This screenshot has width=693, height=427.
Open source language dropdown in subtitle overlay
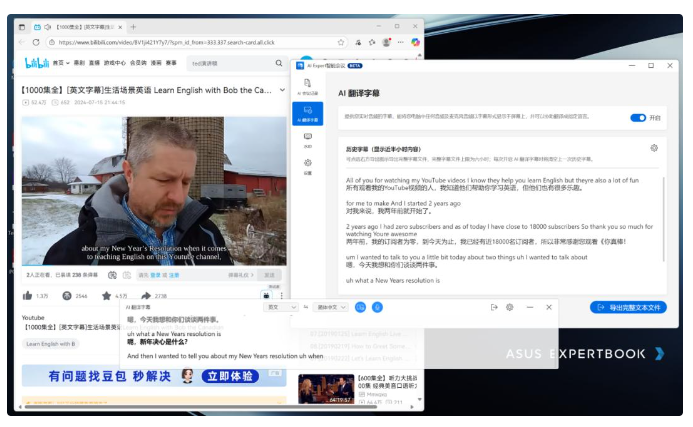click(281, 307)
